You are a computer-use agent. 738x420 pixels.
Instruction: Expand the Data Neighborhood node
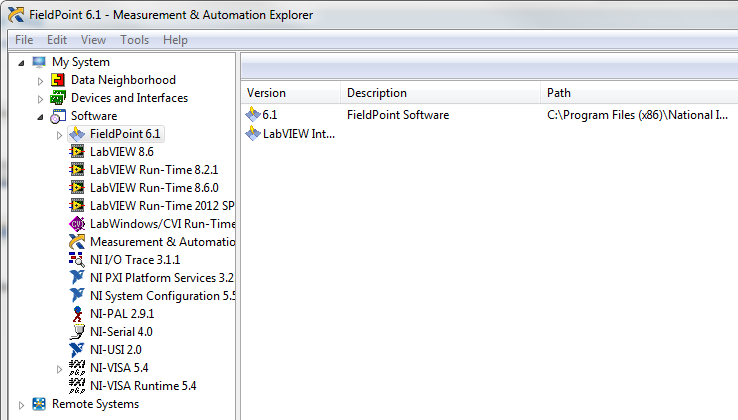pos(40,81)
